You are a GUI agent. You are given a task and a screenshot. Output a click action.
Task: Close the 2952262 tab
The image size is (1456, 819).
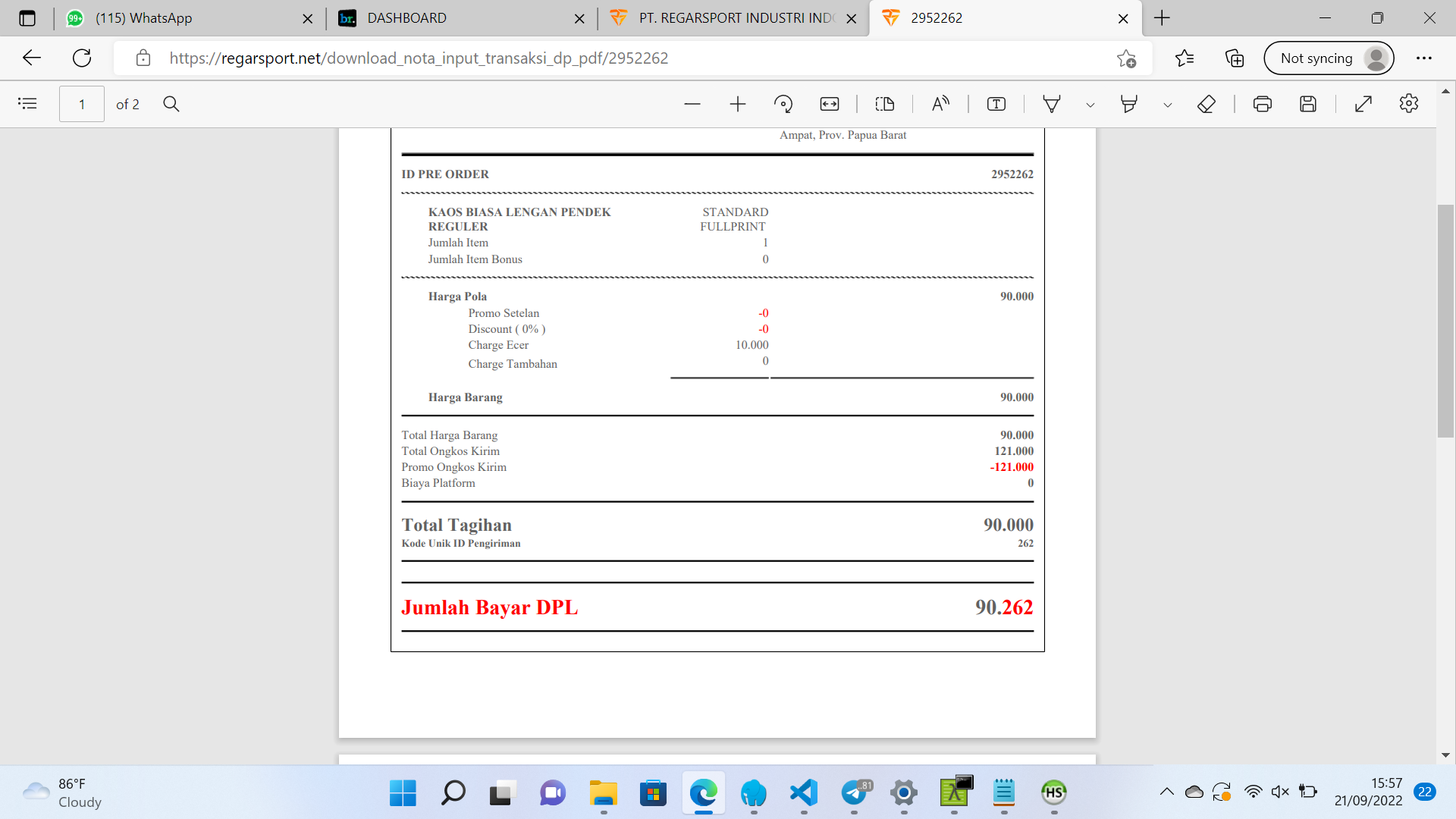pos(1123,19)
